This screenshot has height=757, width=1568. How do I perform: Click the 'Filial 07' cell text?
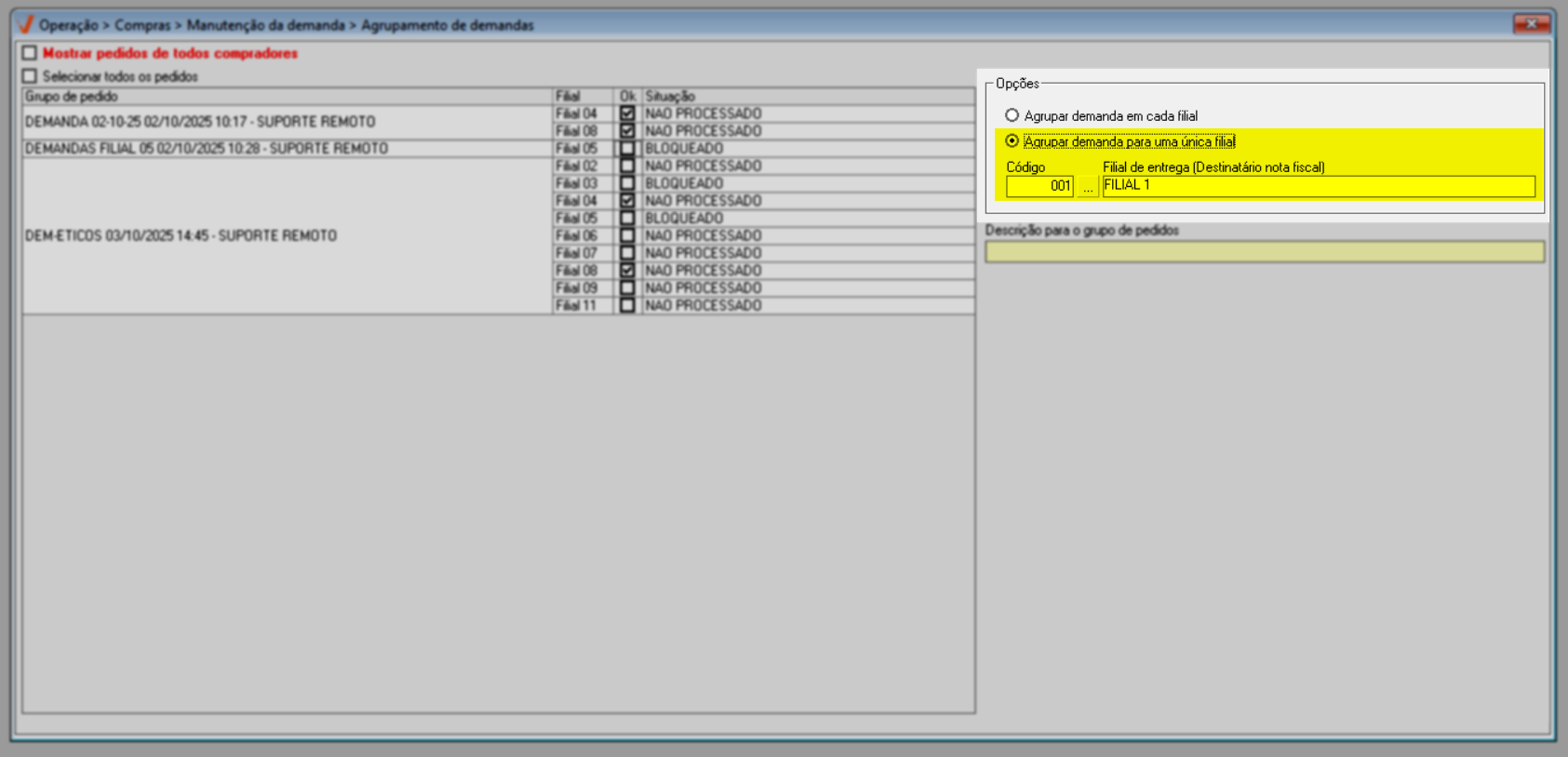coord(576,253)
